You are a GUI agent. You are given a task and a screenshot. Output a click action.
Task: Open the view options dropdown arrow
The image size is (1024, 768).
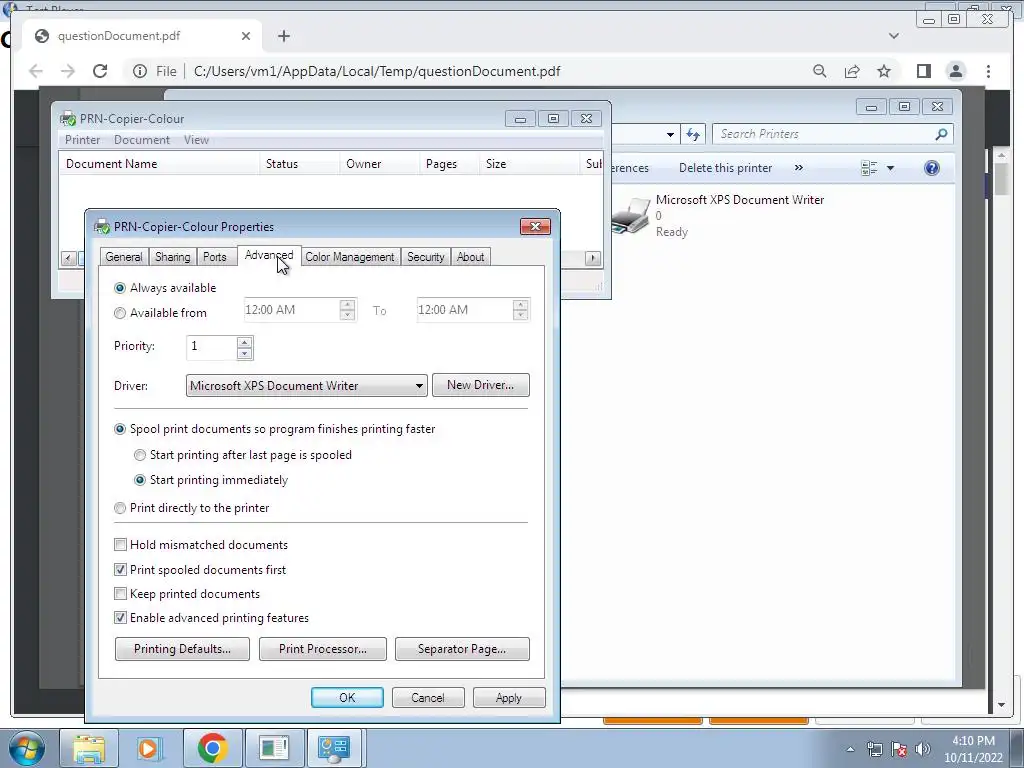point(890,168)
